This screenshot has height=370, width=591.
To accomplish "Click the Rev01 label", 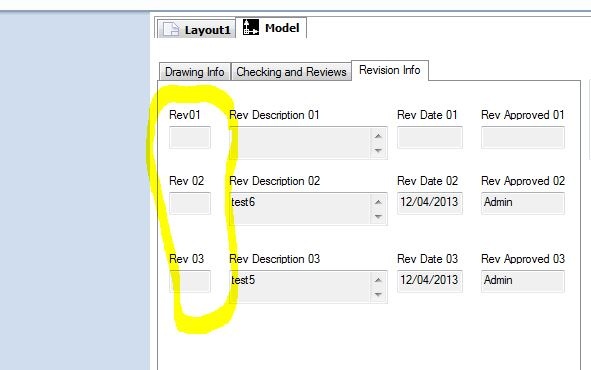I will (x=185, y=115).
